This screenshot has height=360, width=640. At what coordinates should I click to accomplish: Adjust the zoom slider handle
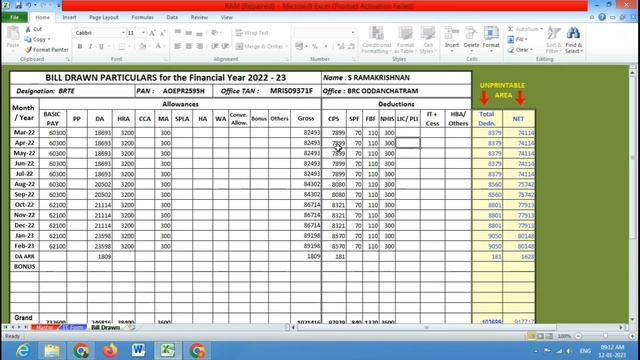606,336
